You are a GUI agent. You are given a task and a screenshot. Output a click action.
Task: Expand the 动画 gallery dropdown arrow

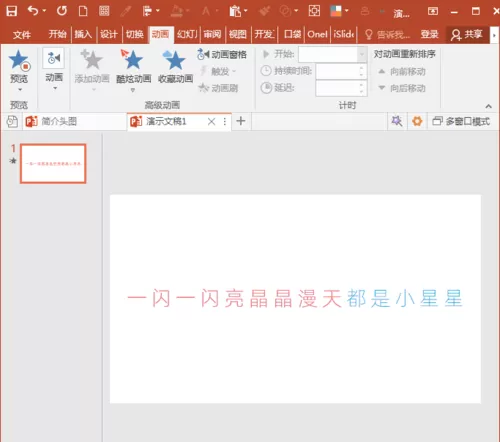[x=55, y=88]
